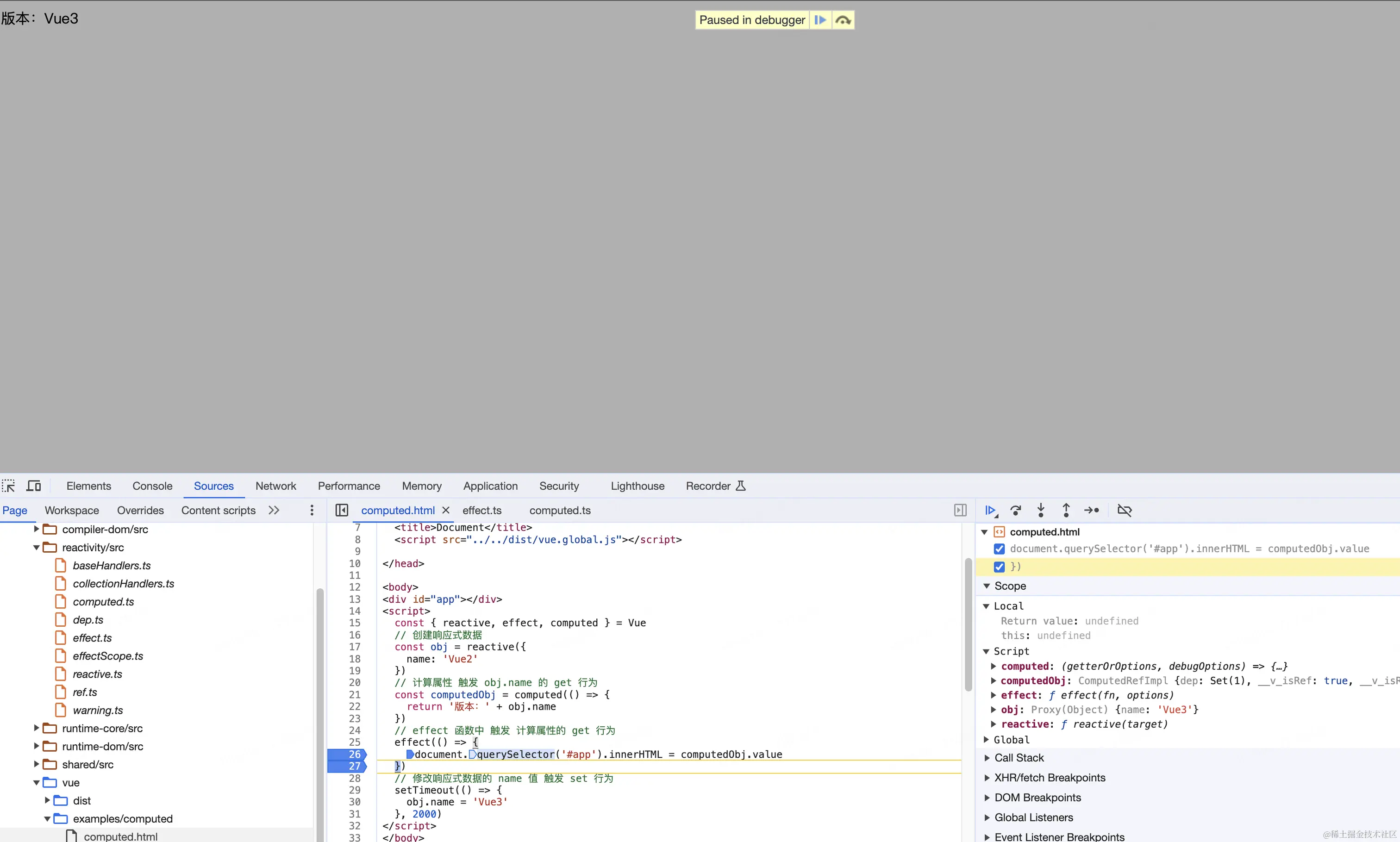Step over next function call
Viewport: 1400px width, 842px height.
[1016, 510]
